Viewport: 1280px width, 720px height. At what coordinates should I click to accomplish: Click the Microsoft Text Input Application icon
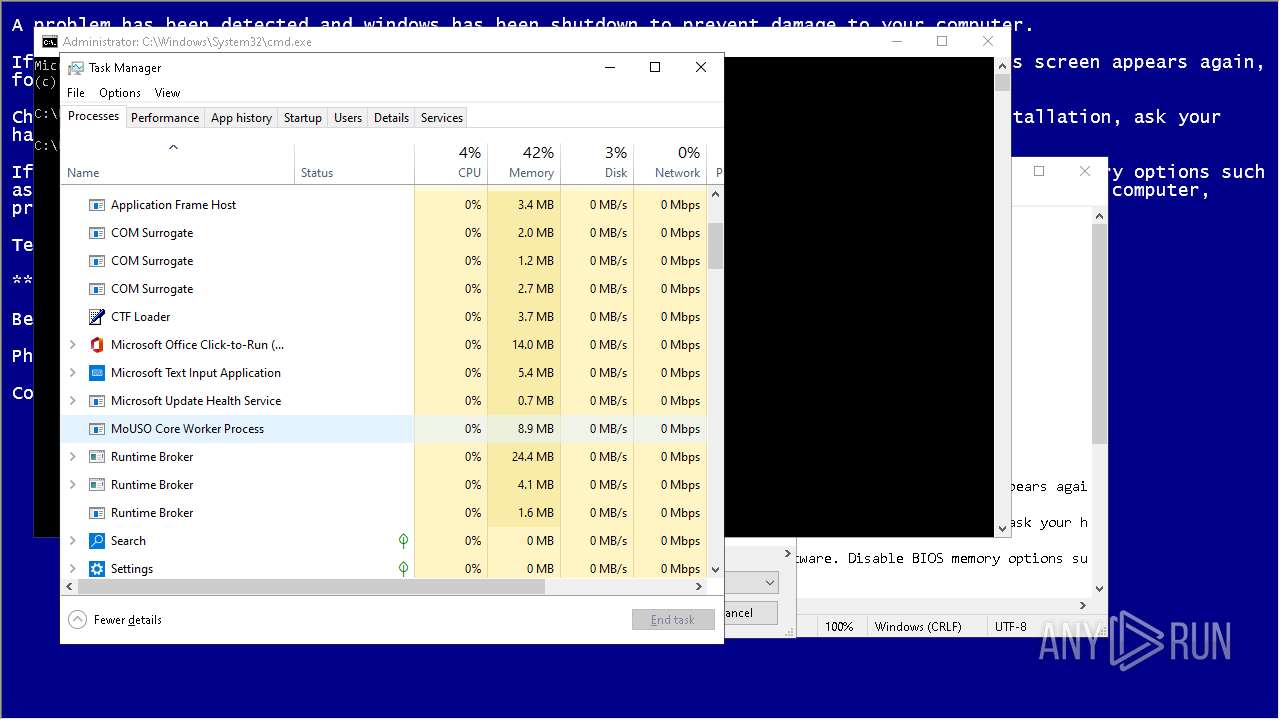click(97, 373)
